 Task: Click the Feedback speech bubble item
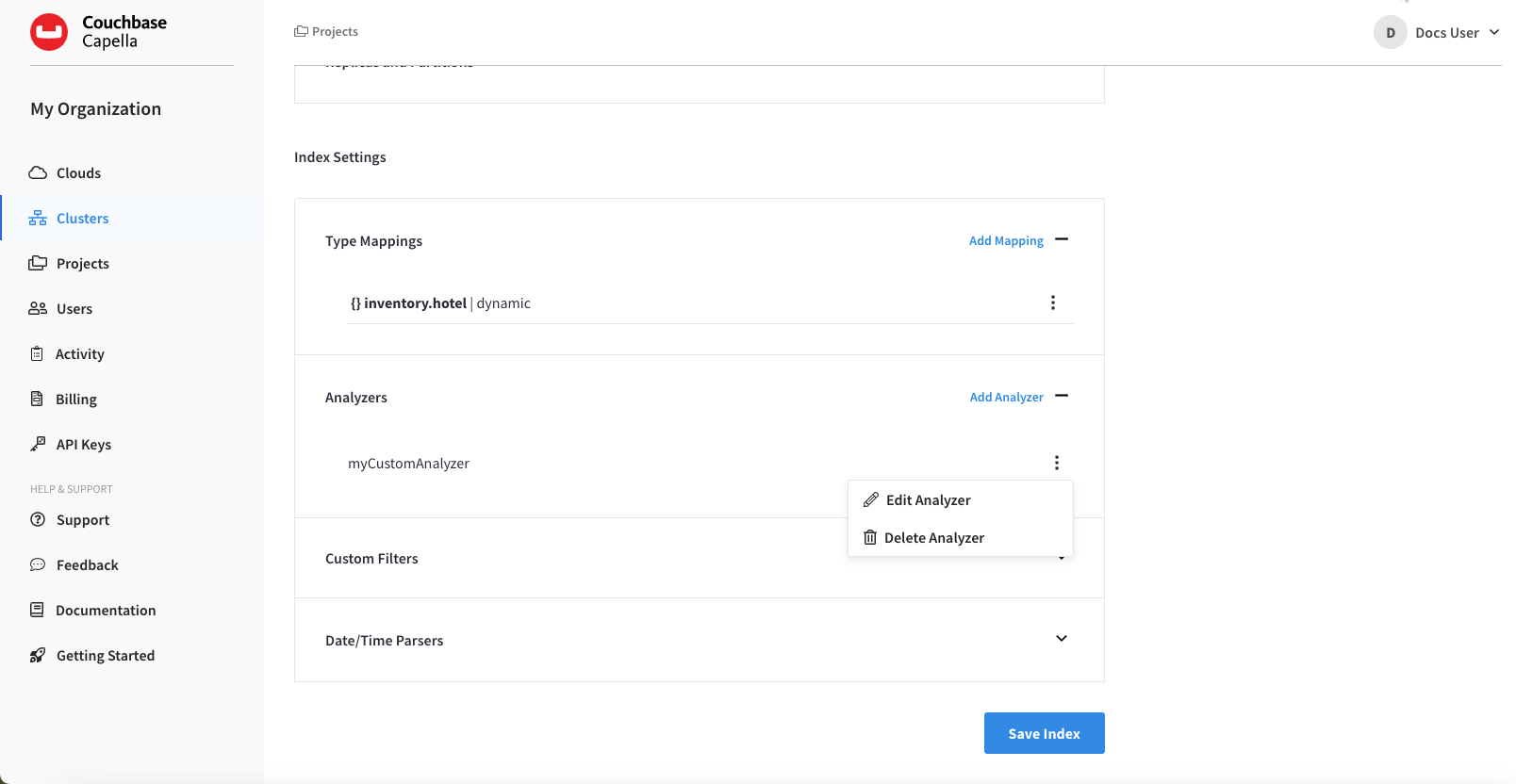pyautogui.click(x=87, y=565)
